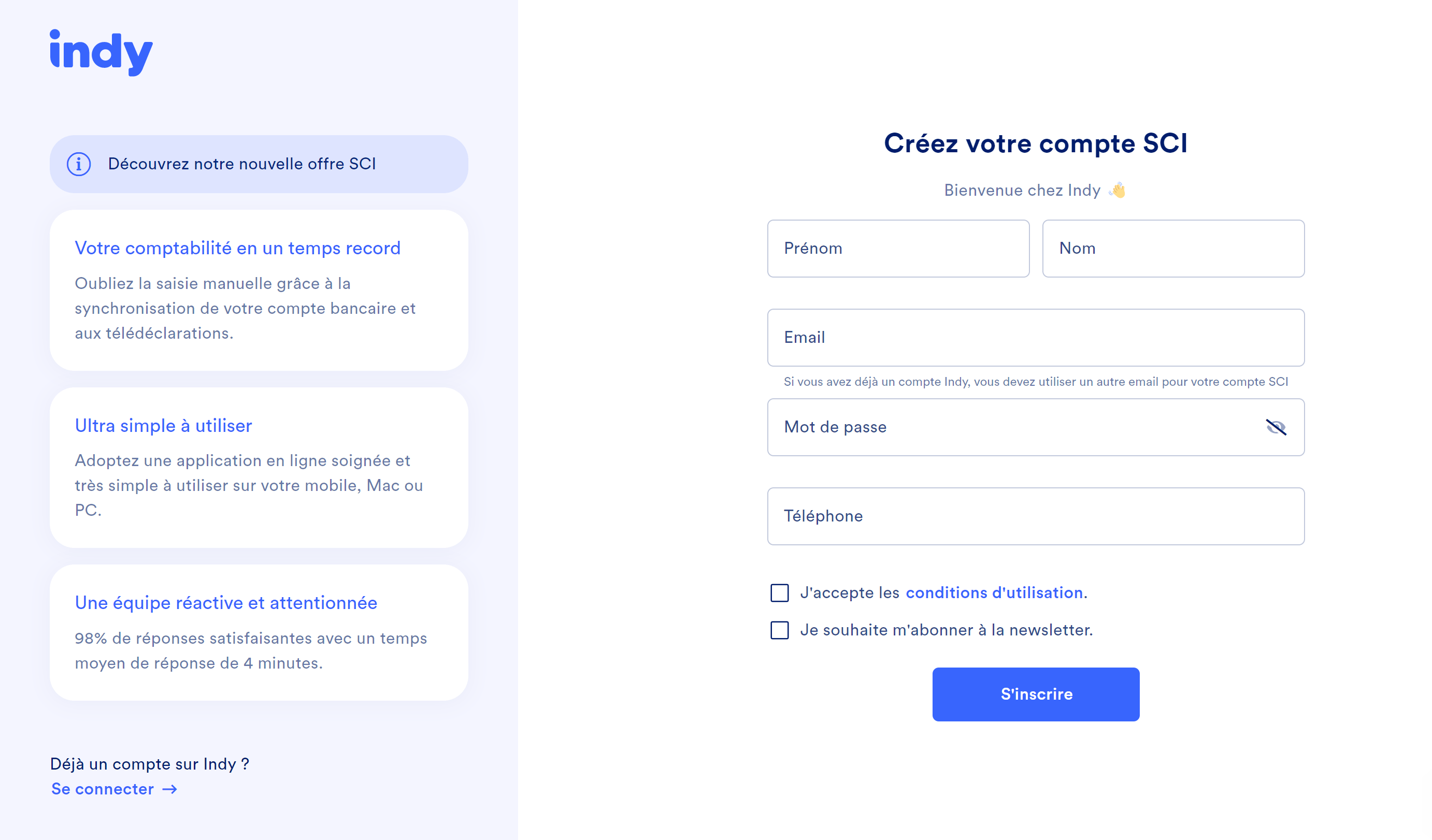Click the Une équipe réactive et attentionnée card
Viewport: 1432px width, 840px height.
coord(259,632)
